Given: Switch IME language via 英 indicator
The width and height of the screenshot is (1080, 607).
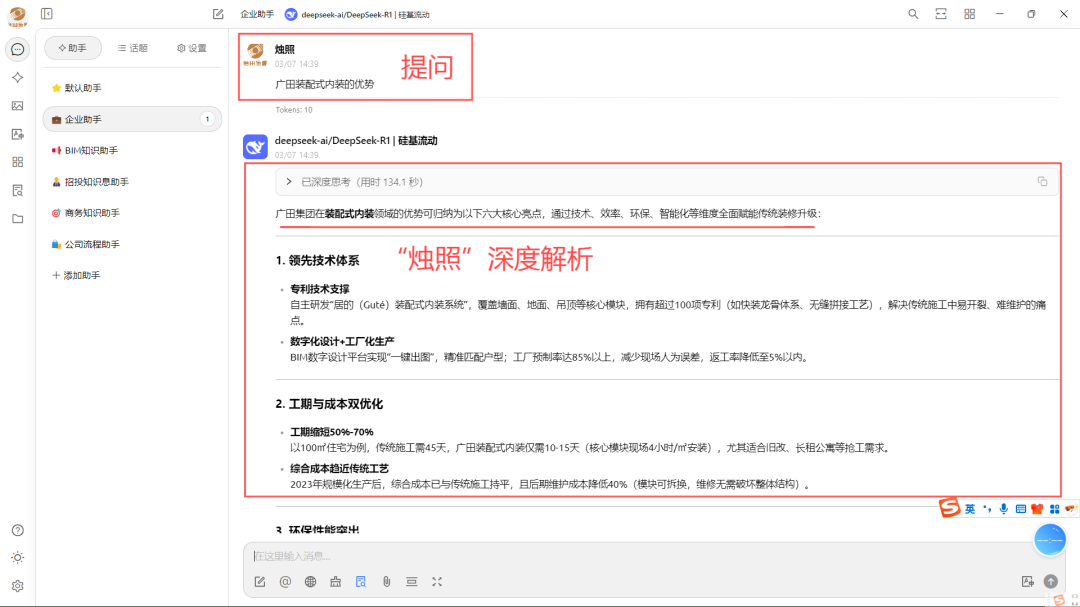Looking at the screenshot, I should tap(970, 509).
